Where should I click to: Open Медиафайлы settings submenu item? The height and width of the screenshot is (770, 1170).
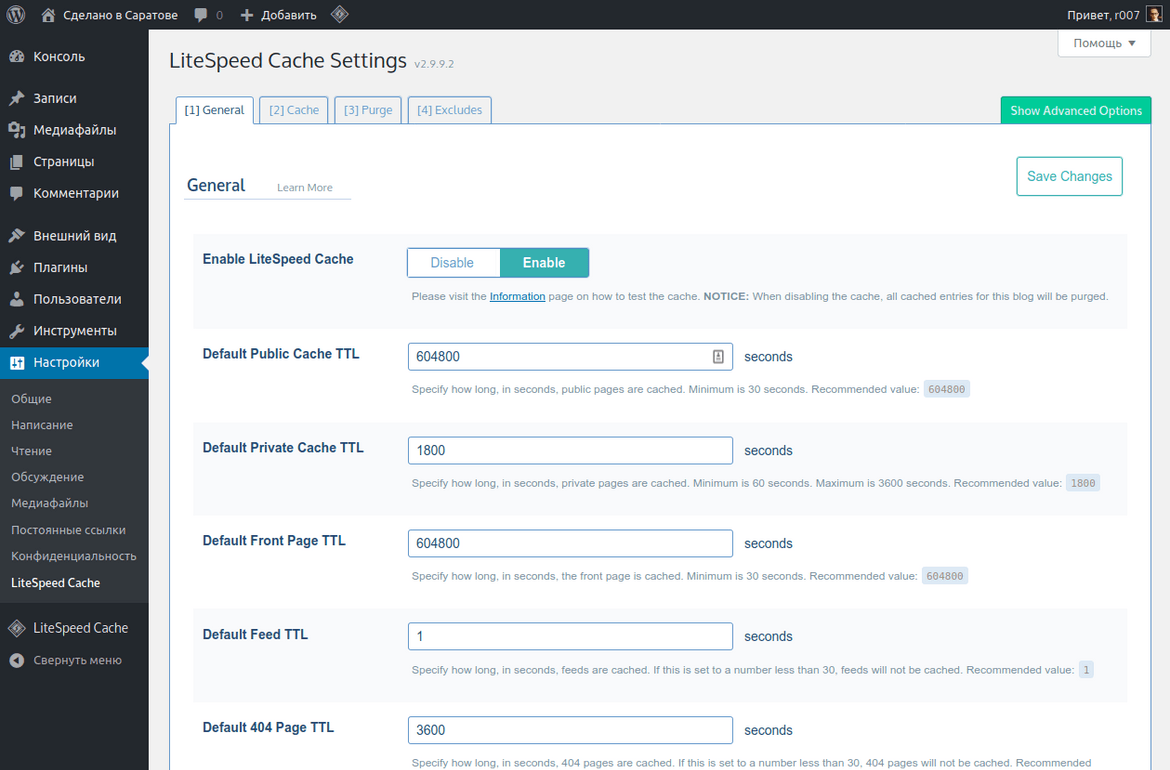pos(49,504)
